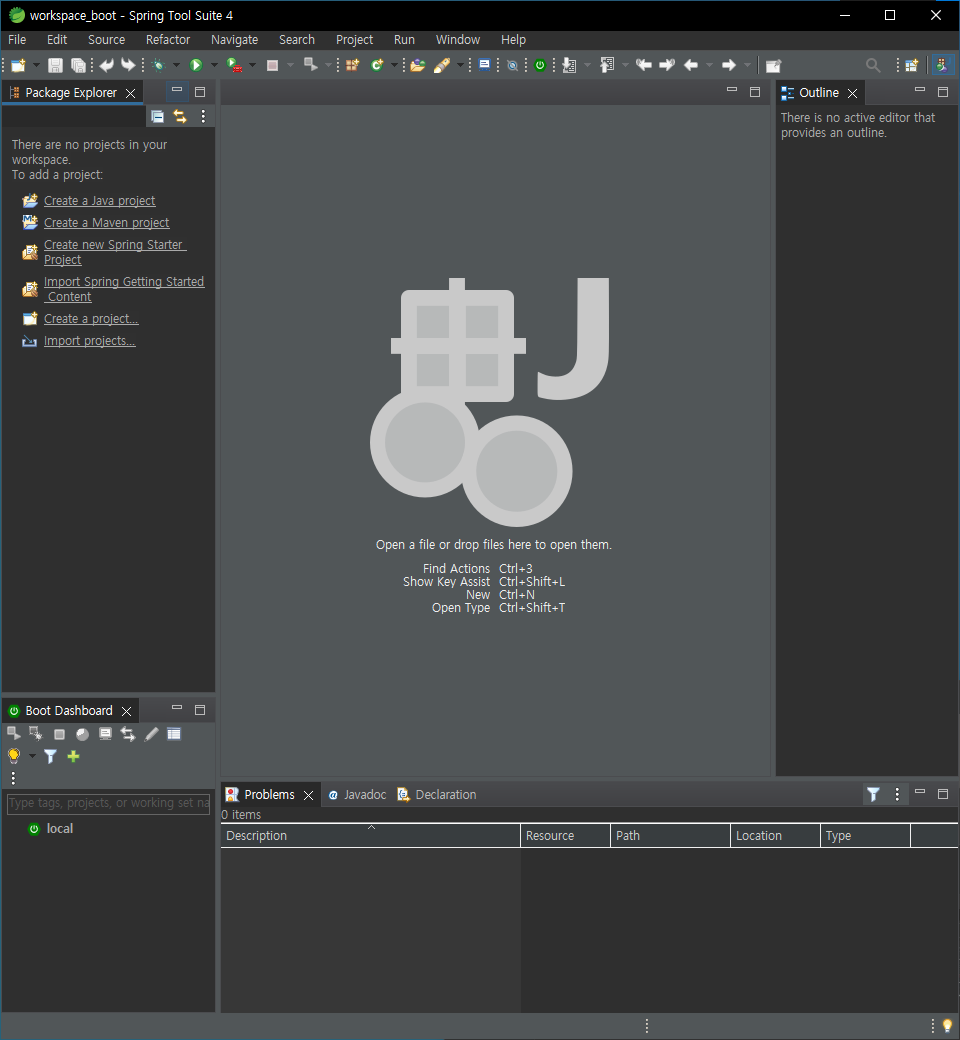Open the Boot Dashboard view menu dots

[13, 778]
